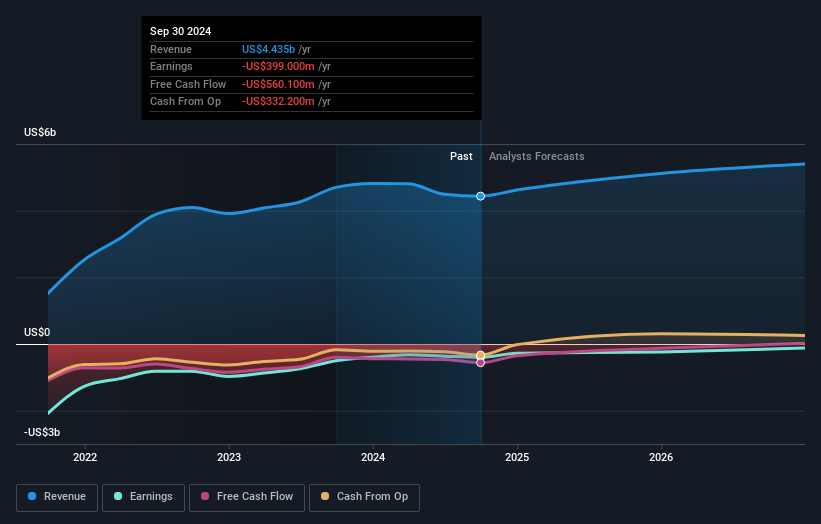Click the 2023 x-axis label
Image resolution: width=821 pixels, height=524 pixels.
click(x=229, y=457)
